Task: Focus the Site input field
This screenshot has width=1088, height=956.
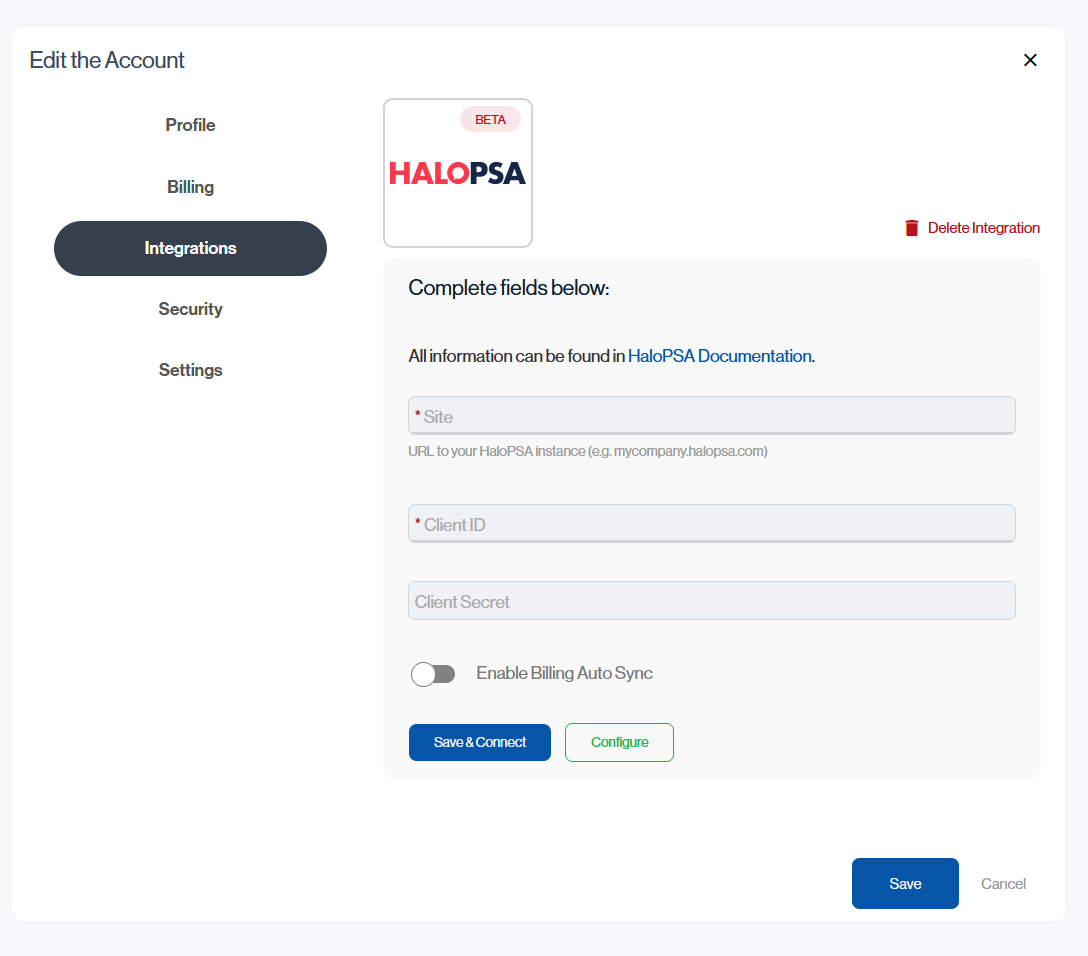Action: [711, 416]
